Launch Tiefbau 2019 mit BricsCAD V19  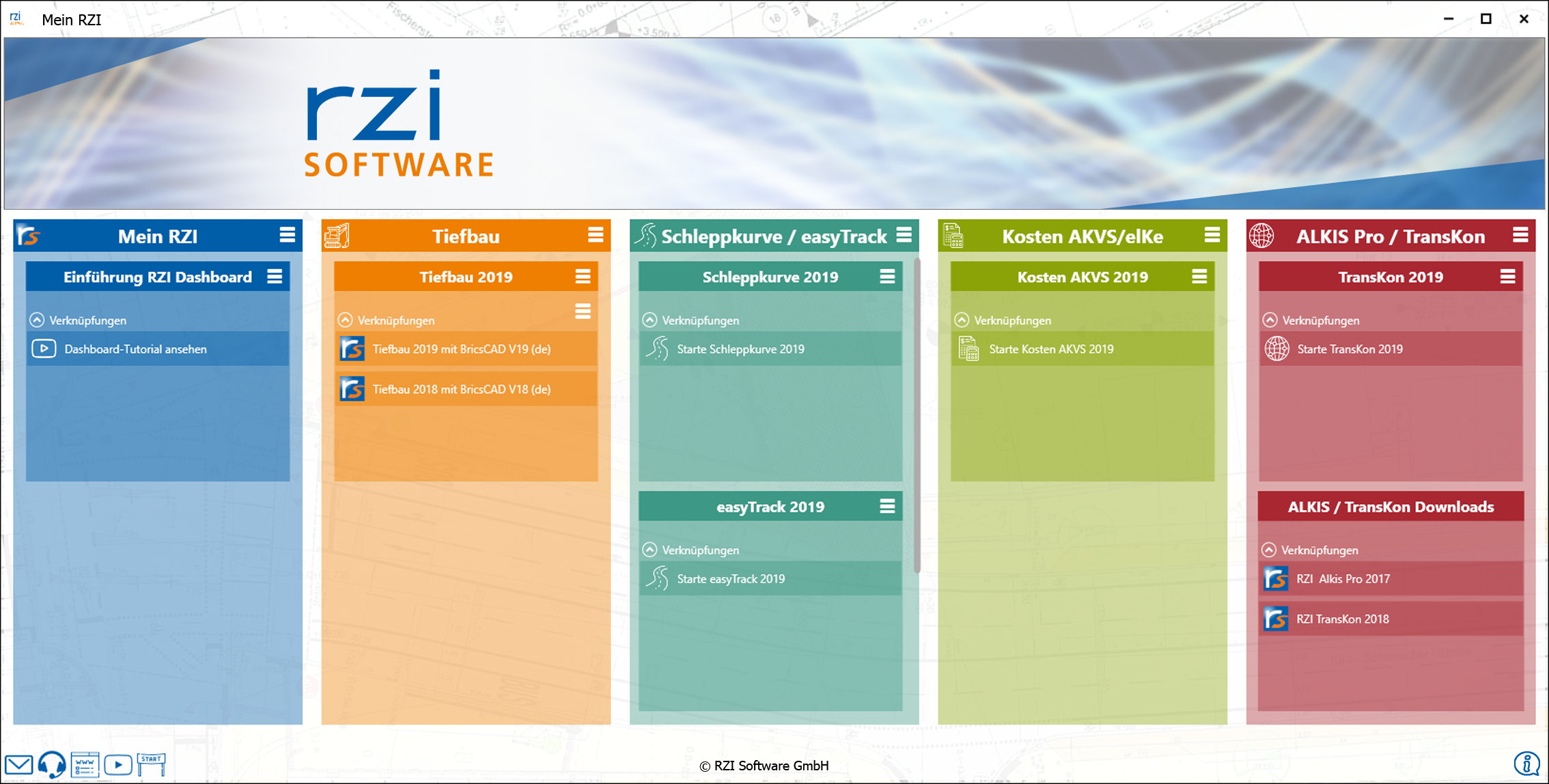[461, 349]
